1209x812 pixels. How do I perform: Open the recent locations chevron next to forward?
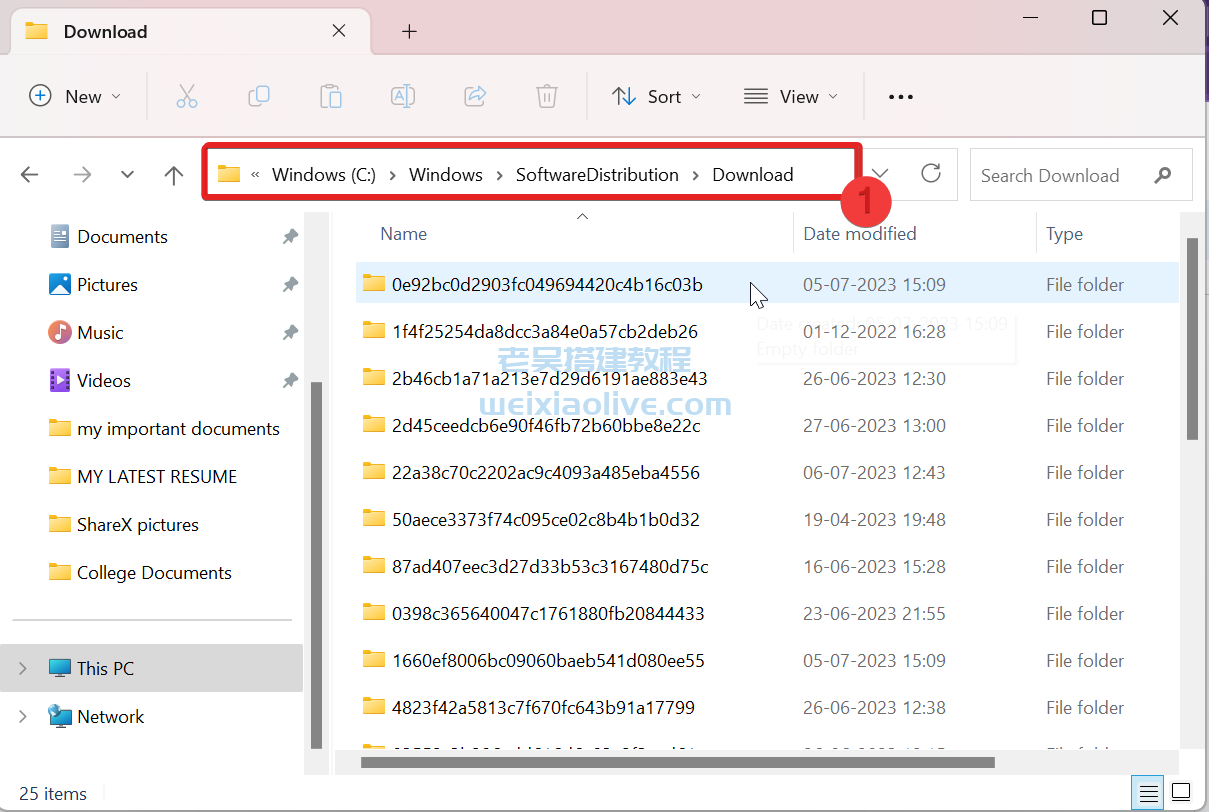point(127,174)
